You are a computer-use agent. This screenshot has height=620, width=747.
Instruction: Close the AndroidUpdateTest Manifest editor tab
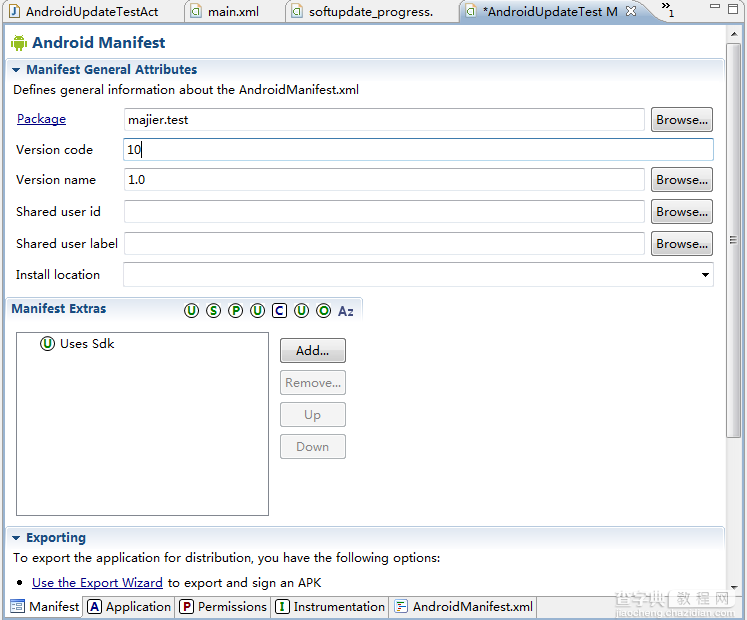pos(631,10)
